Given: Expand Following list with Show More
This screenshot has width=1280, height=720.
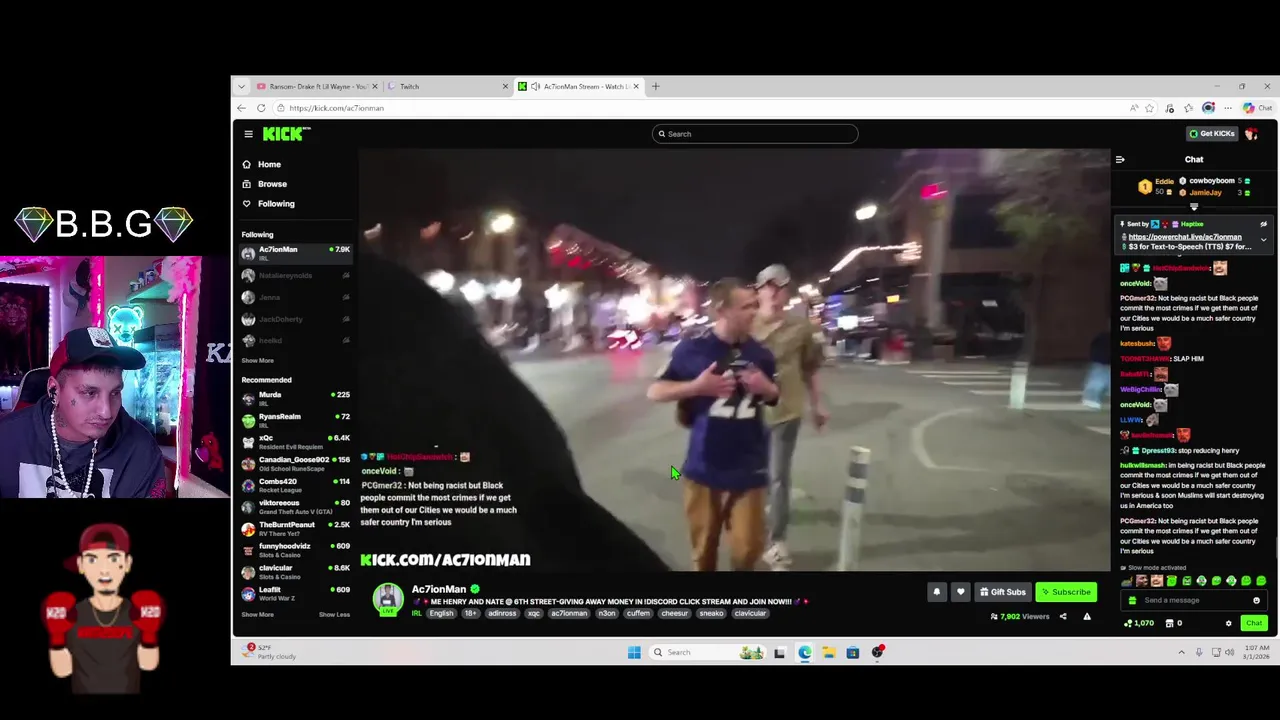Looking at the screenshot, I should pos(257,360).
